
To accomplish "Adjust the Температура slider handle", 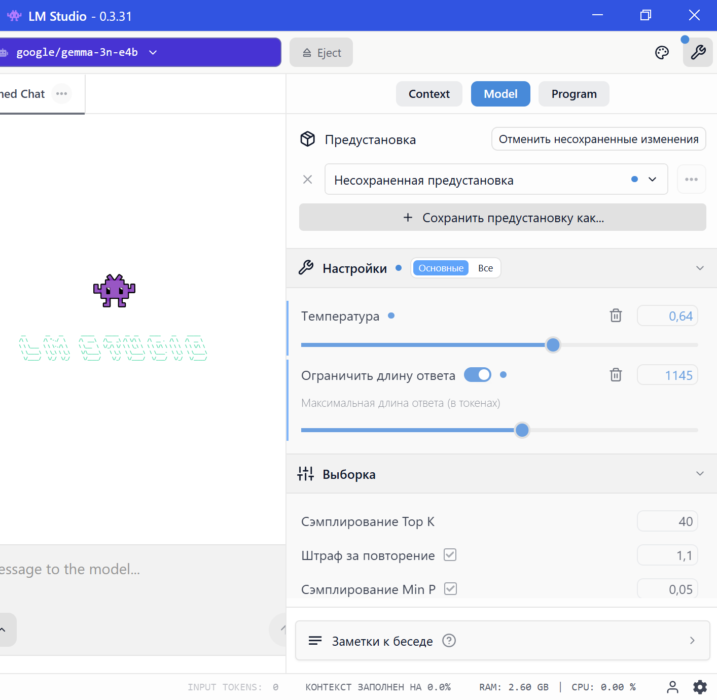I will [x=553, y=345].
